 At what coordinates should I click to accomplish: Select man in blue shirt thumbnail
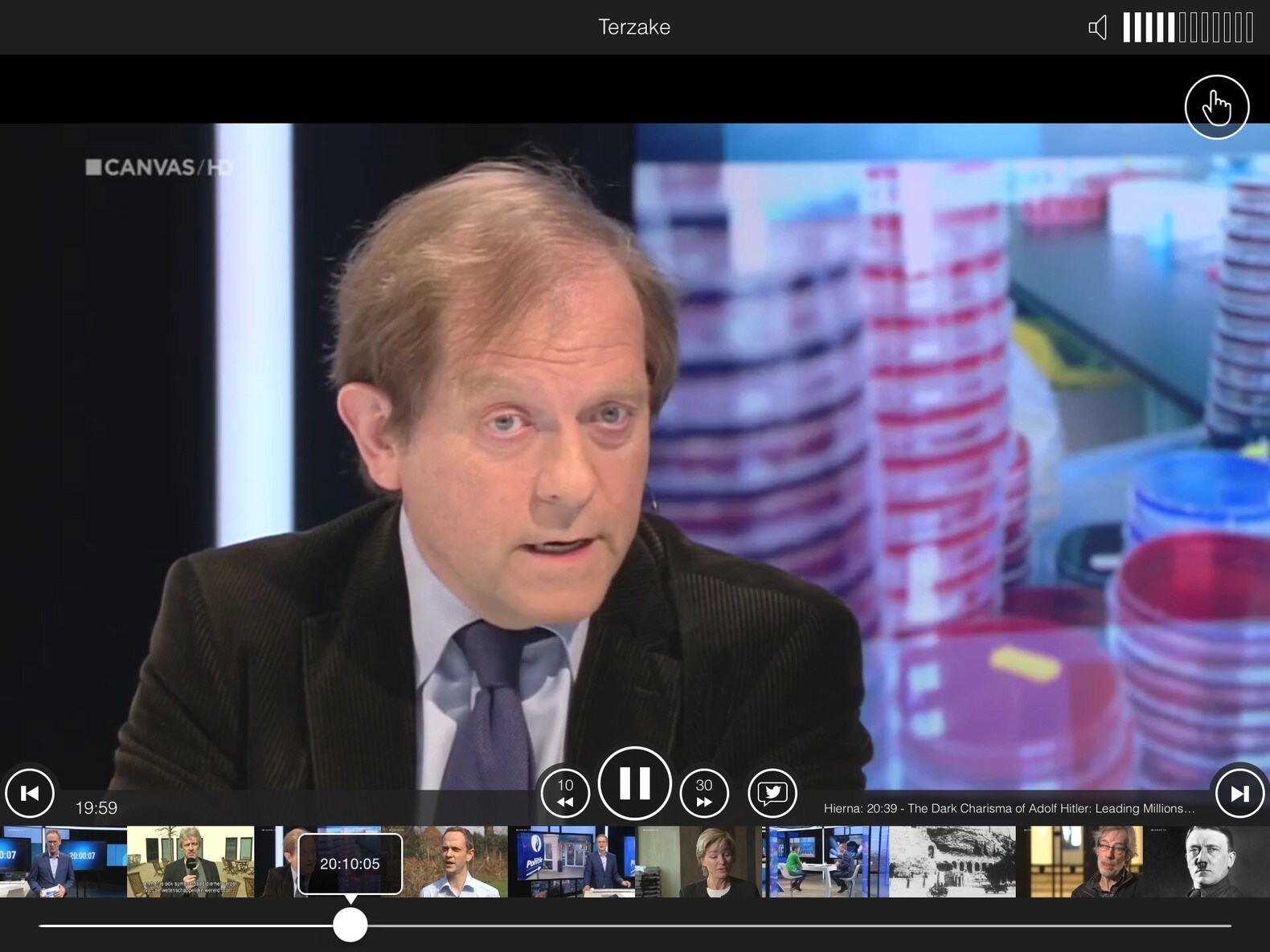click(x=455, y=861)
